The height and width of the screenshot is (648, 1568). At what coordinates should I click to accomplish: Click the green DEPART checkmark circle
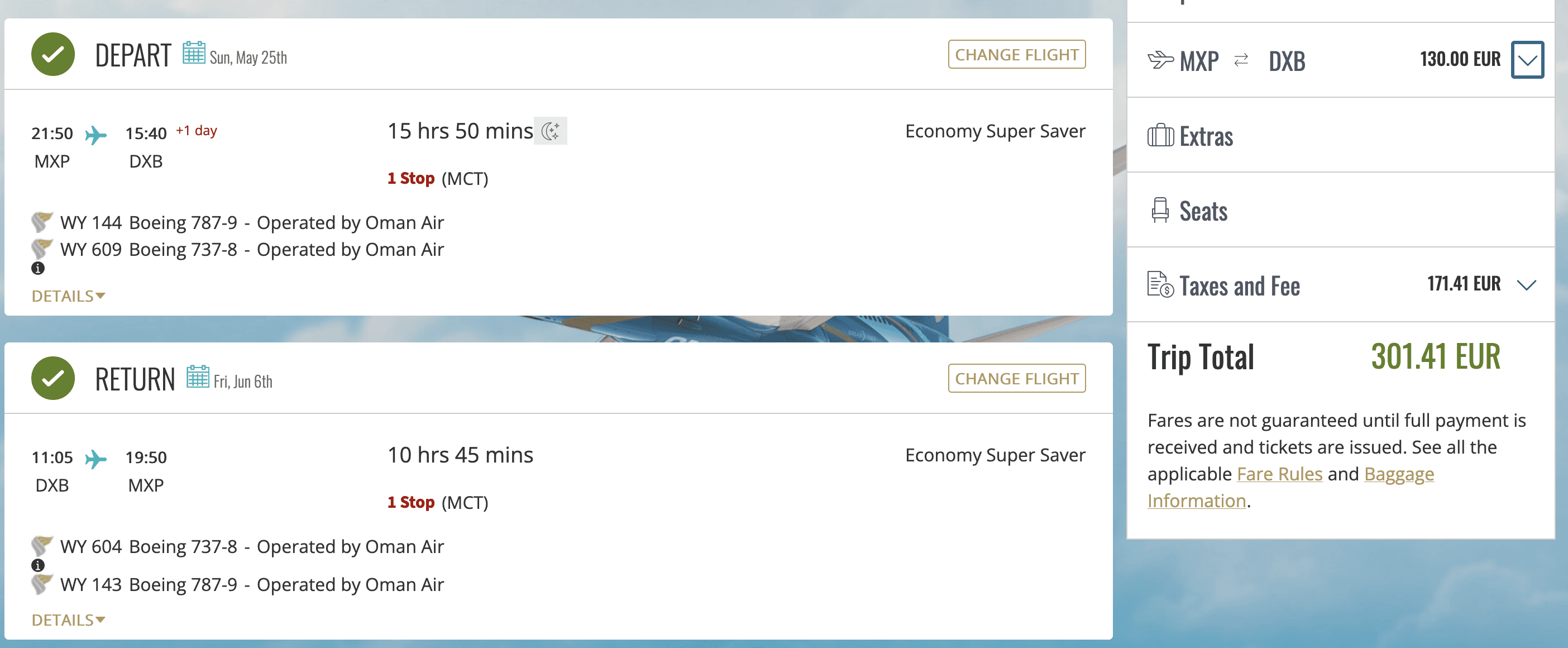[x=53, y=54]
